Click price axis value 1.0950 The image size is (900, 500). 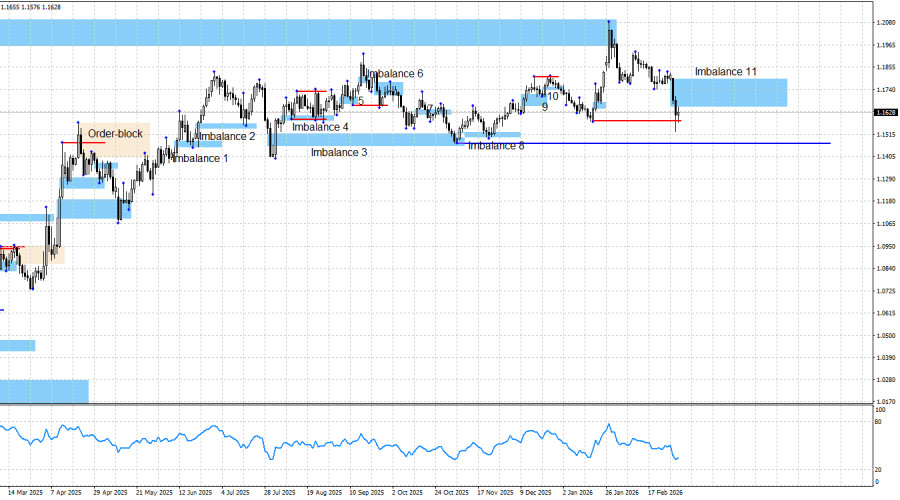(886, 246)
